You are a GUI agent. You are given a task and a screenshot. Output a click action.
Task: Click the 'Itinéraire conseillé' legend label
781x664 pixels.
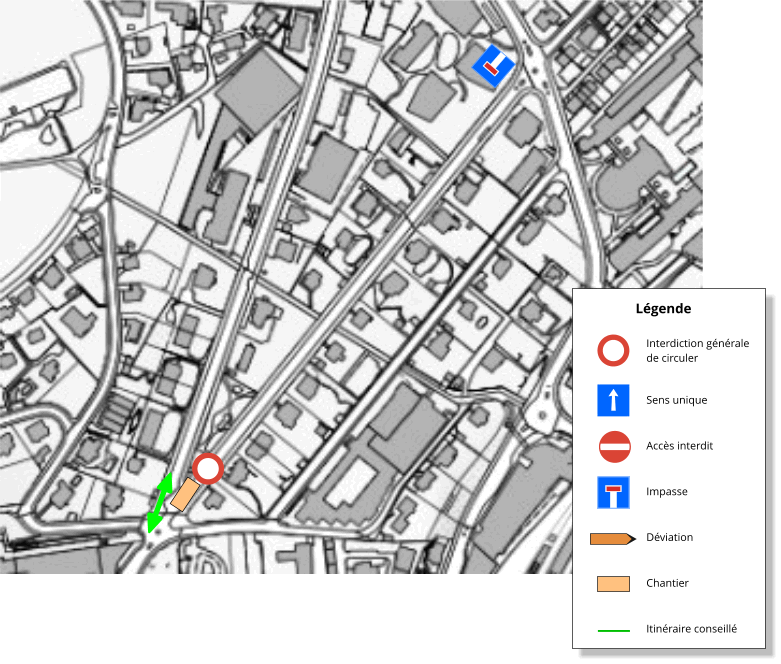click(691, 629)
